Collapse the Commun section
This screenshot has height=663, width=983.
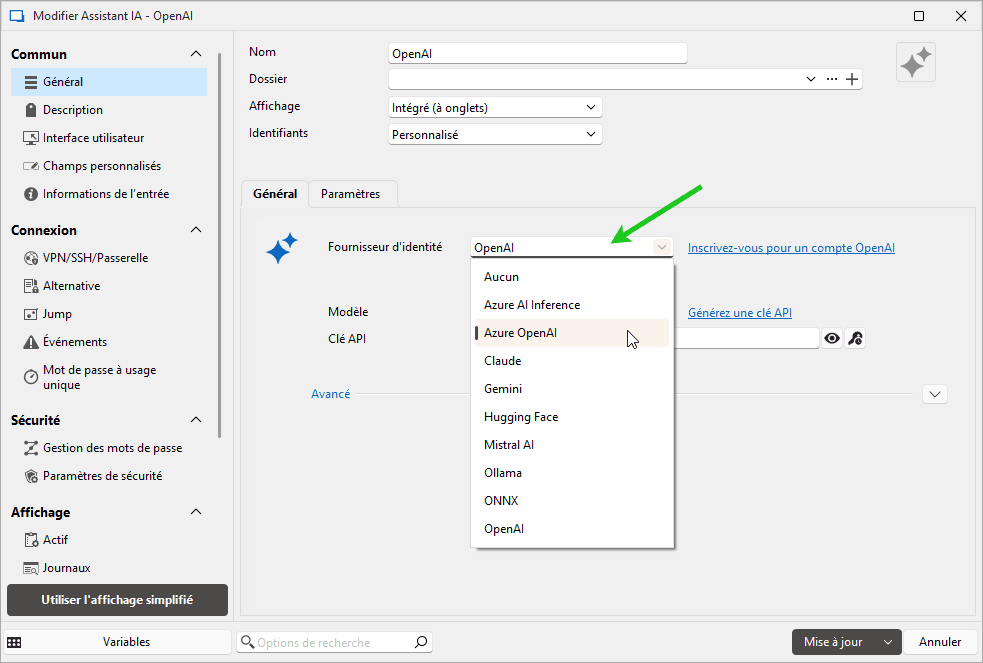(x=196, y=54)
